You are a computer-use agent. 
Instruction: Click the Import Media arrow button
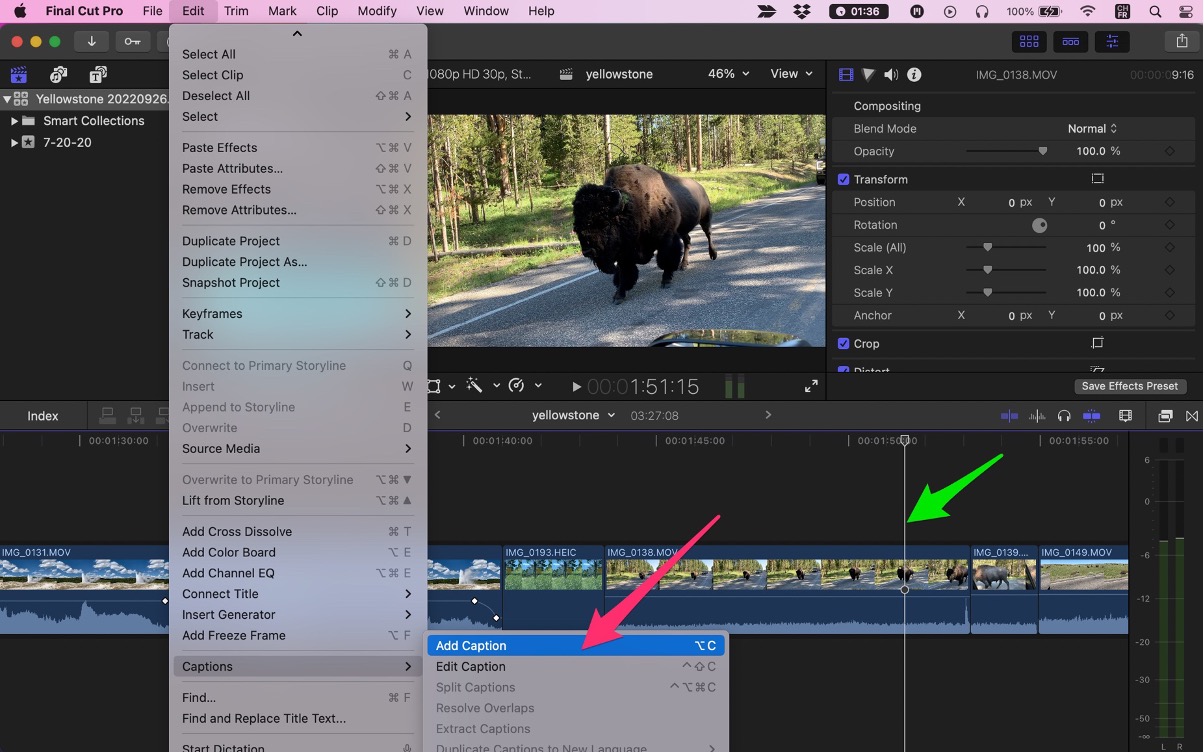[x=92, y=41]
